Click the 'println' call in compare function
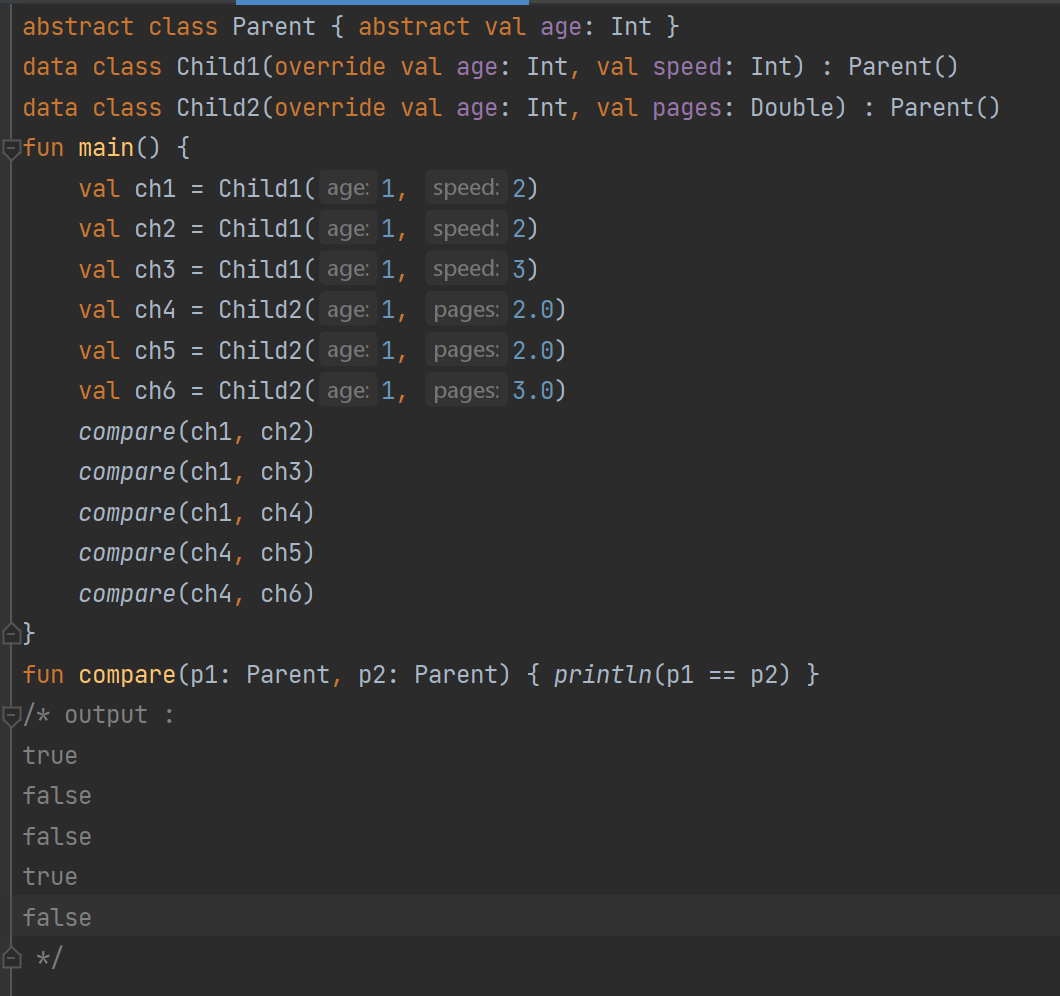The image size is (1060, 996). click(x=603, y=675)
